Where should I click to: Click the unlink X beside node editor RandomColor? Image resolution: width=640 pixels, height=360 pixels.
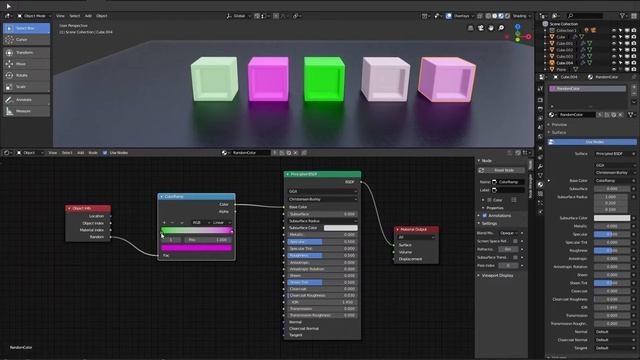(x=296, y=153)
